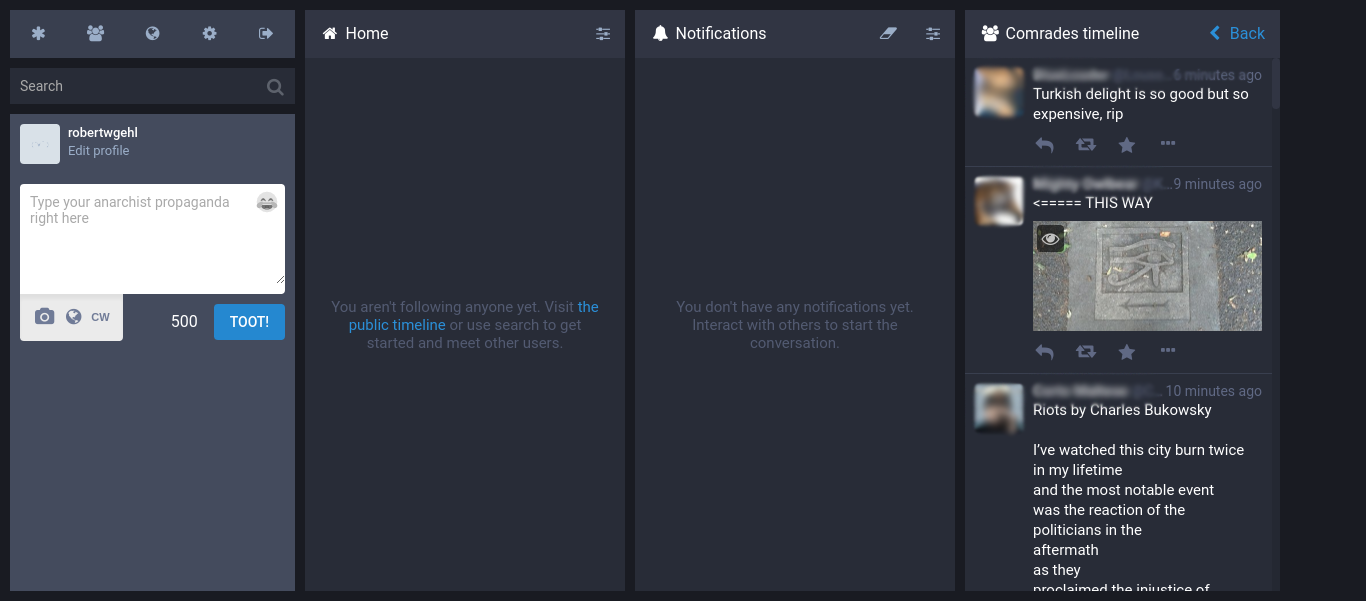Screen dimensions: 1366x601
Task: Log out using the sign-out icon
Action: [266, 33]
